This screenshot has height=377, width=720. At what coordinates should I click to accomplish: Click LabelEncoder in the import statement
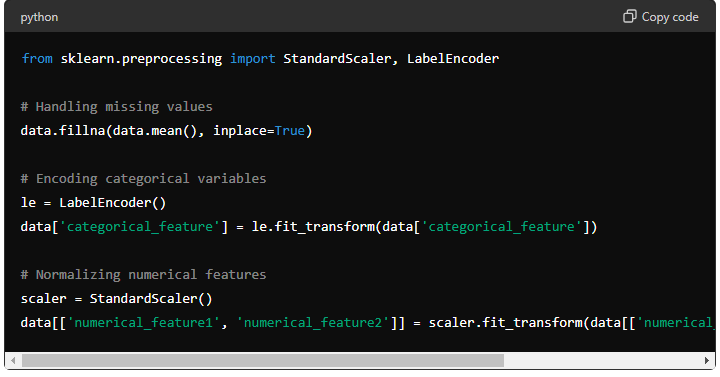(x=453, y=59)
